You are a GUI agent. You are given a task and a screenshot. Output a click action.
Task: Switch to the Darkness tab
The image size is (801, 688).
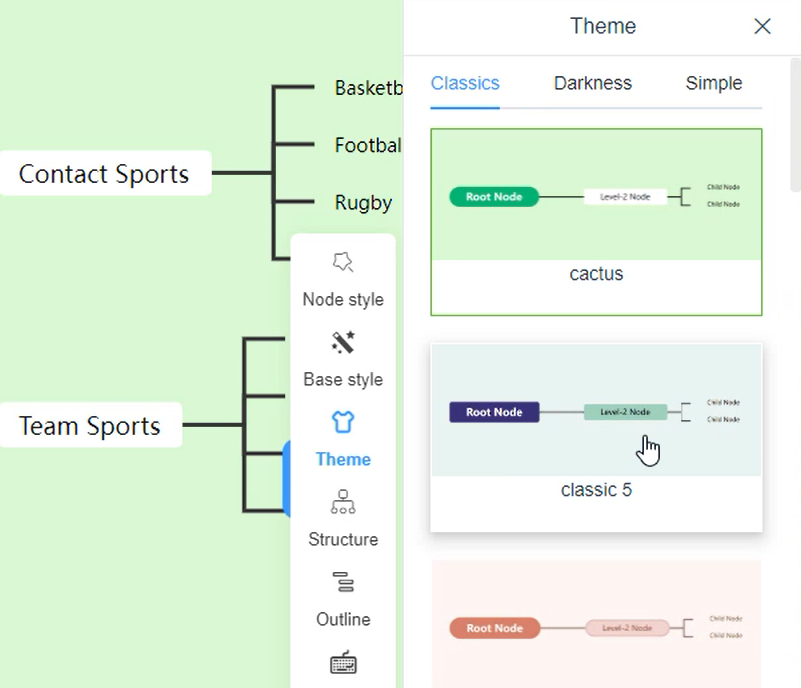click(x=593, y=84)
